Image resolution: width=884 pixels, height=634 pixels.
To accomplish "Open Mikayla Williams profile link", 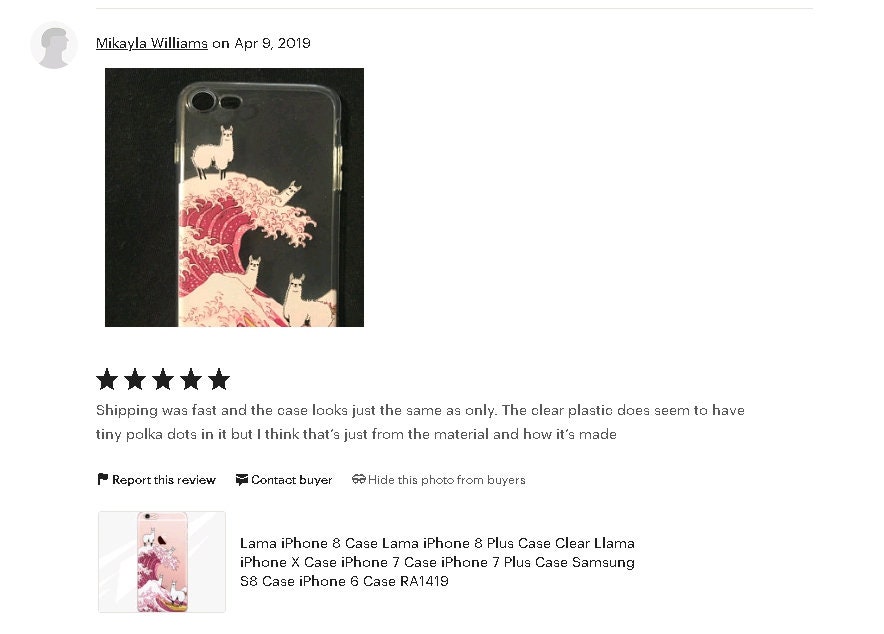I will 152,43.
